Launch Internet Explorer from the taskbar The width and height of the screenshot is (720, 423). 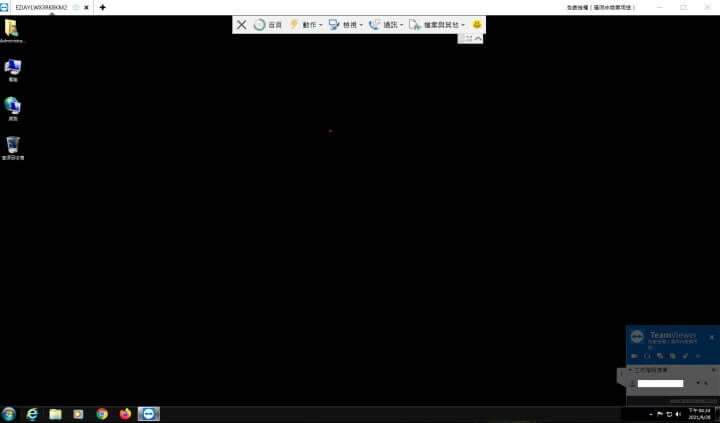click(32, 414)
